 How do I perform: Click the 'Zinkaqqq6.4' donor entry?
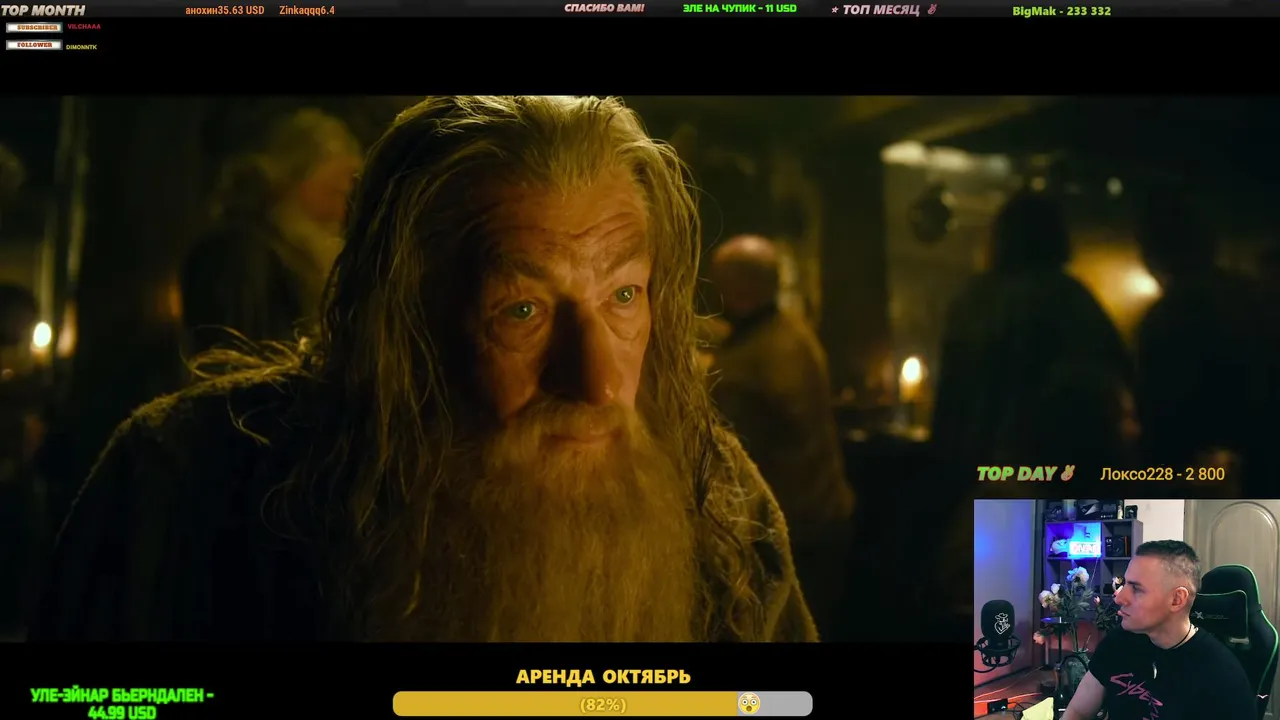tap(307, 10)
